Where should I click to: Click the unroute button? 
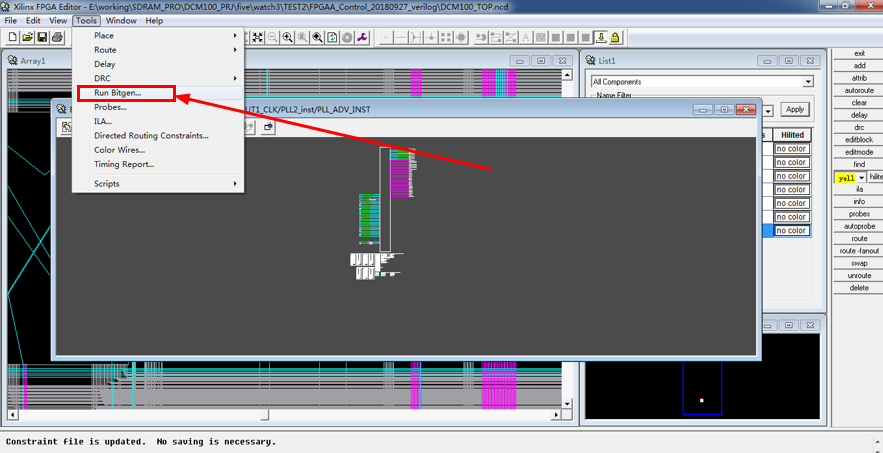point(859,276)
